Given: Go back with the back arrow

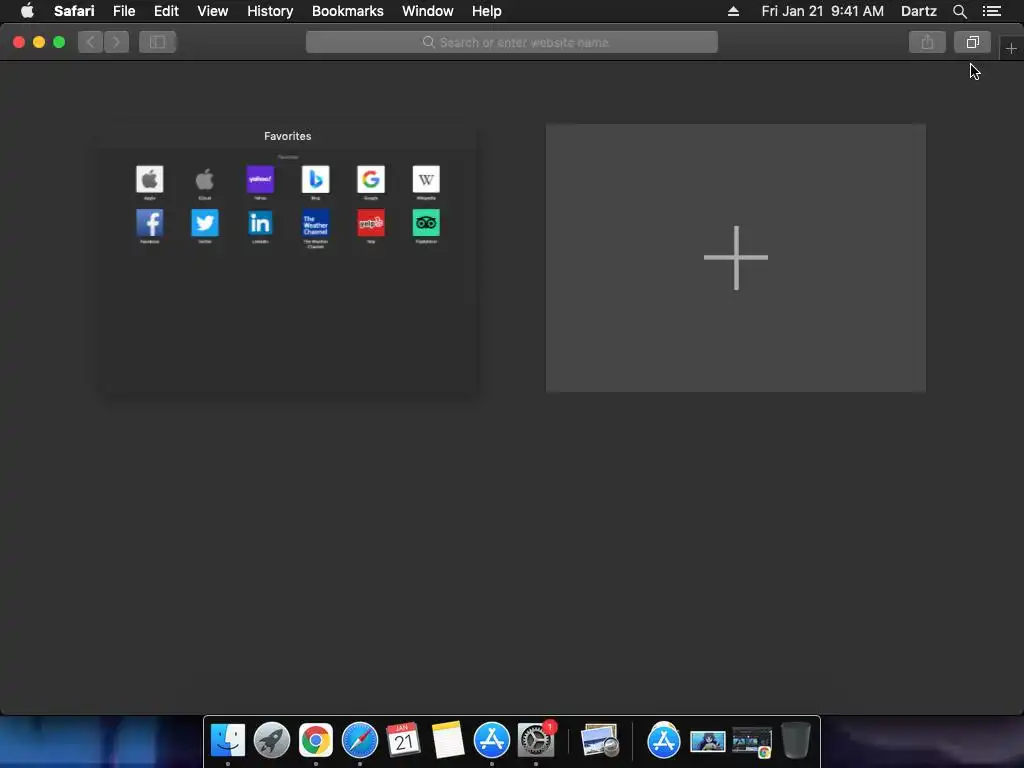Looking at the screenshot, I should point(91,42).
